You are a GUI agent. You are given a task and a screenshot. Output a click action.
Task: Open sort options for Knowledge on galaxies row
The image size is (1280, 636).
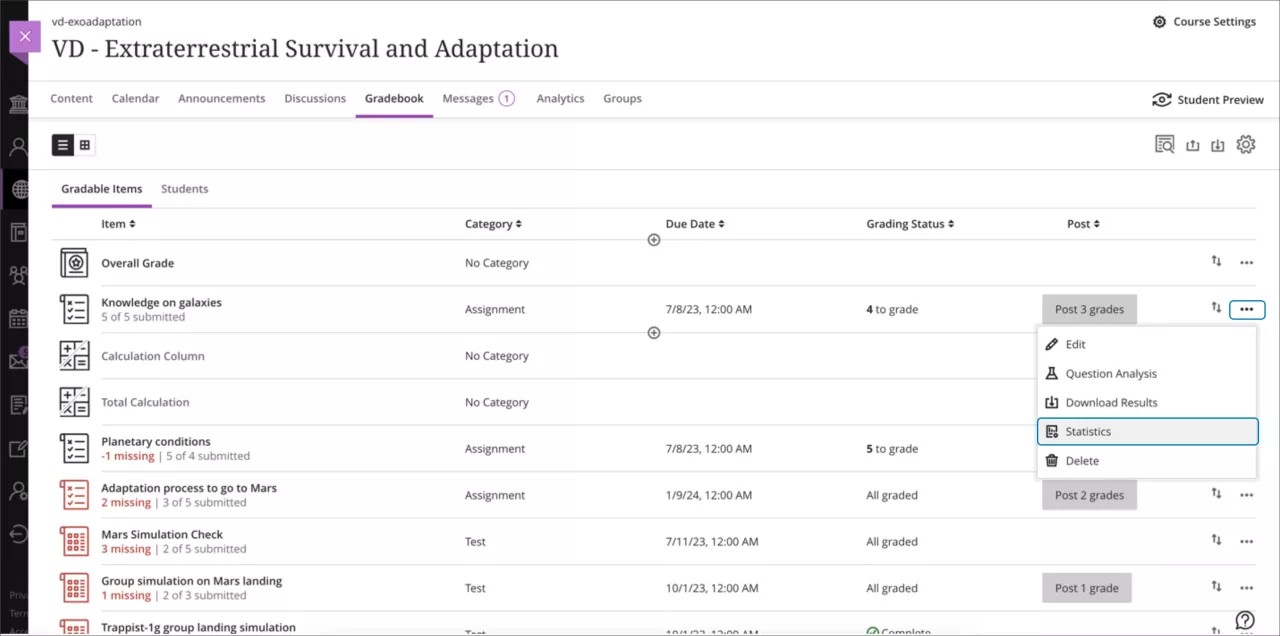(x=1216, y=308)
